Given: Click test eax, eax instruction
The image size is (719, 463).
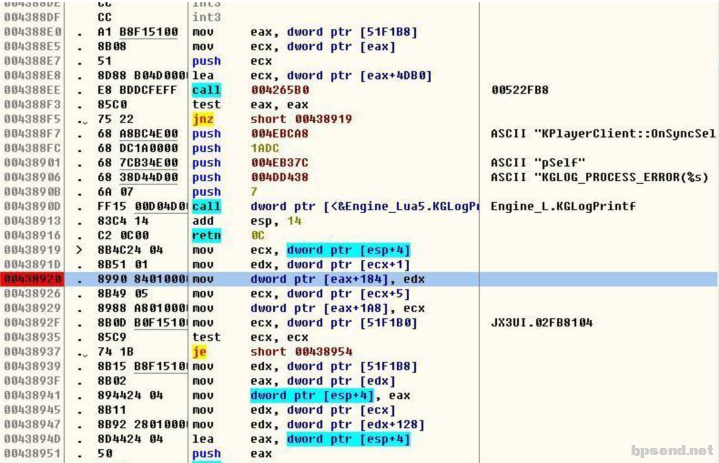Looking at the screenshot, I should (x=250, y=105).
